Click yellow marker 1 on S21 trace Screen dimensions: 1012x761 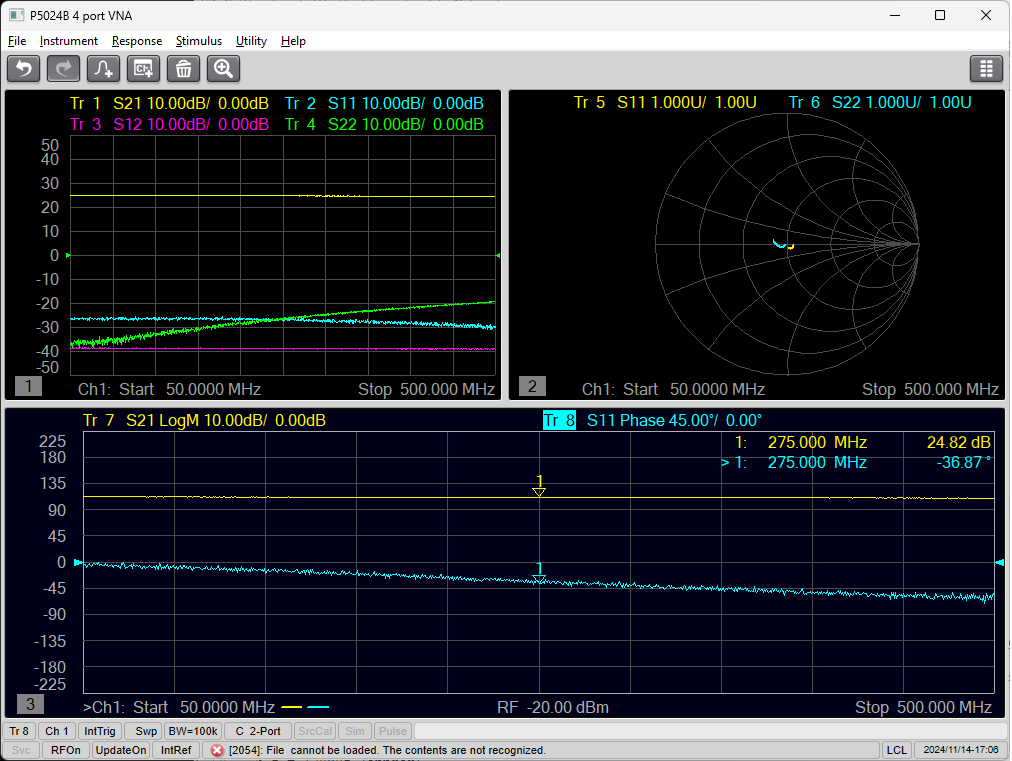(x=540, y=485)
